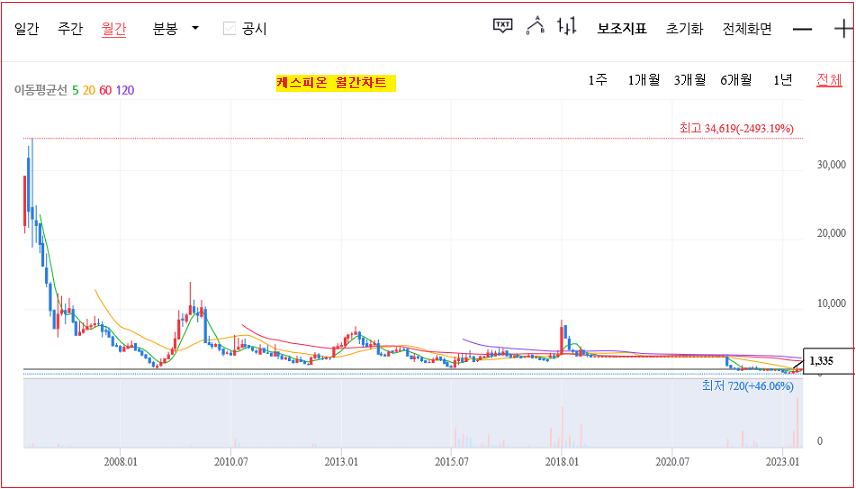Click the 2010.07 date axis label
This screenshot has width=856, height=489.
click(231, 462)
